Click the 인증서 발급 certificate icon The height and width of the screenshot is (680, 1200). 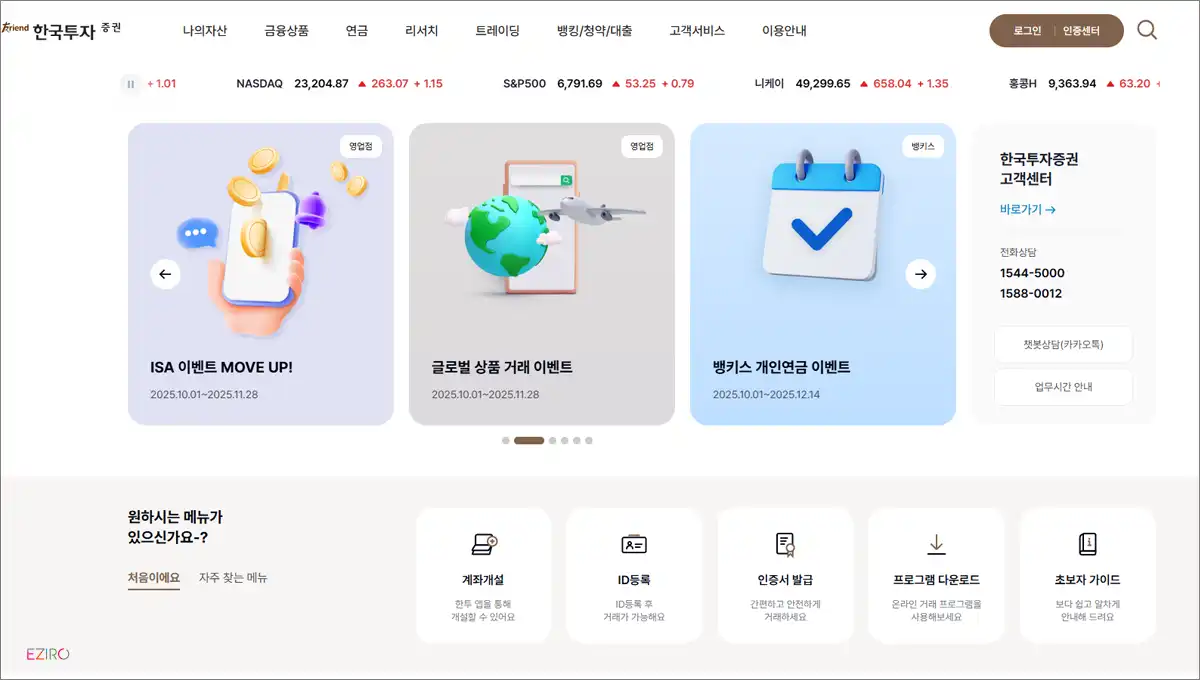click(x=785, y=545)
